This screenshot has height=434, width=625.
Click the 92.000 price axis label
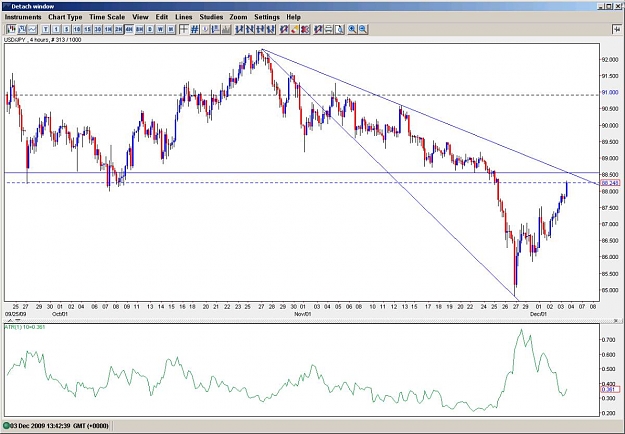[610, 60]
